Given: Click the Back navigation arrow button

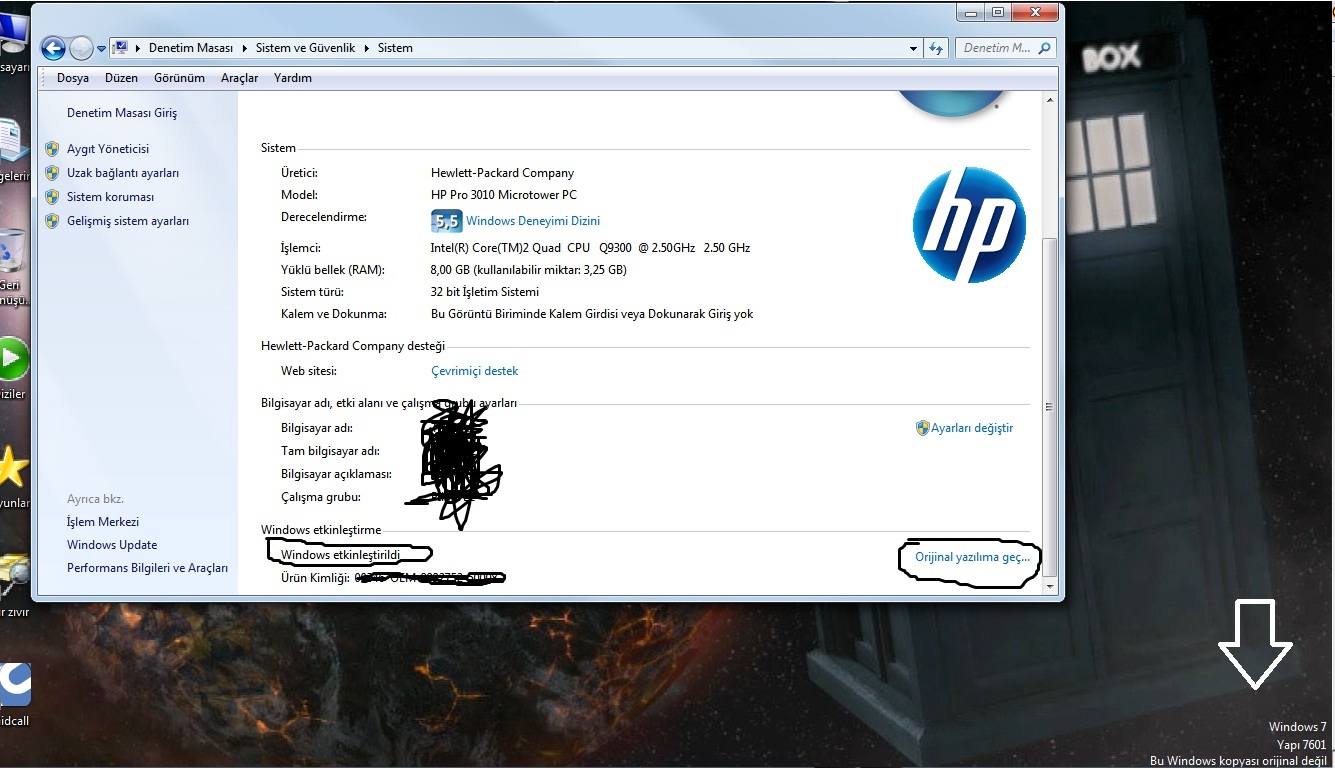Looking at the screenshot, I should click(x=53, y=47).
